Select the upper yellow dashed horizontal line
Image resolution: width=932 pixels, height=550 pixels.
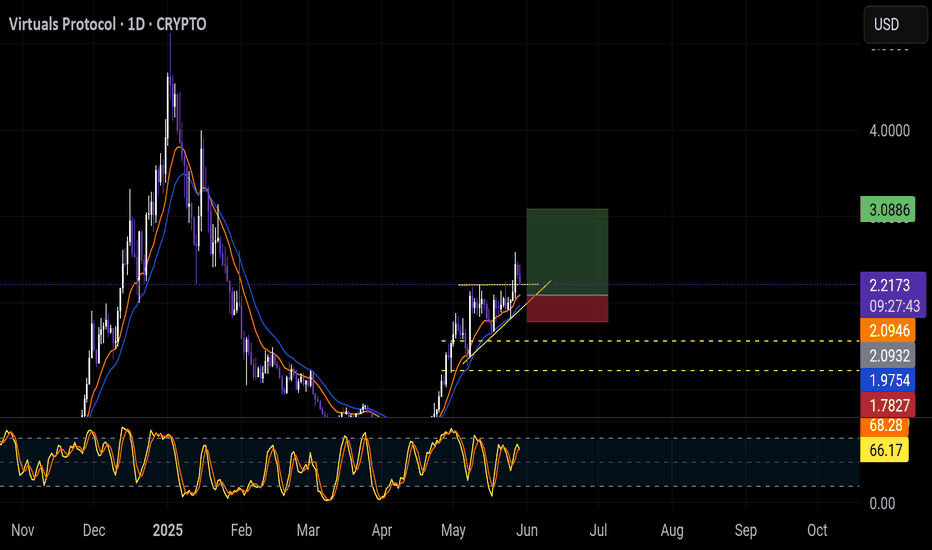tap(660, 341)
